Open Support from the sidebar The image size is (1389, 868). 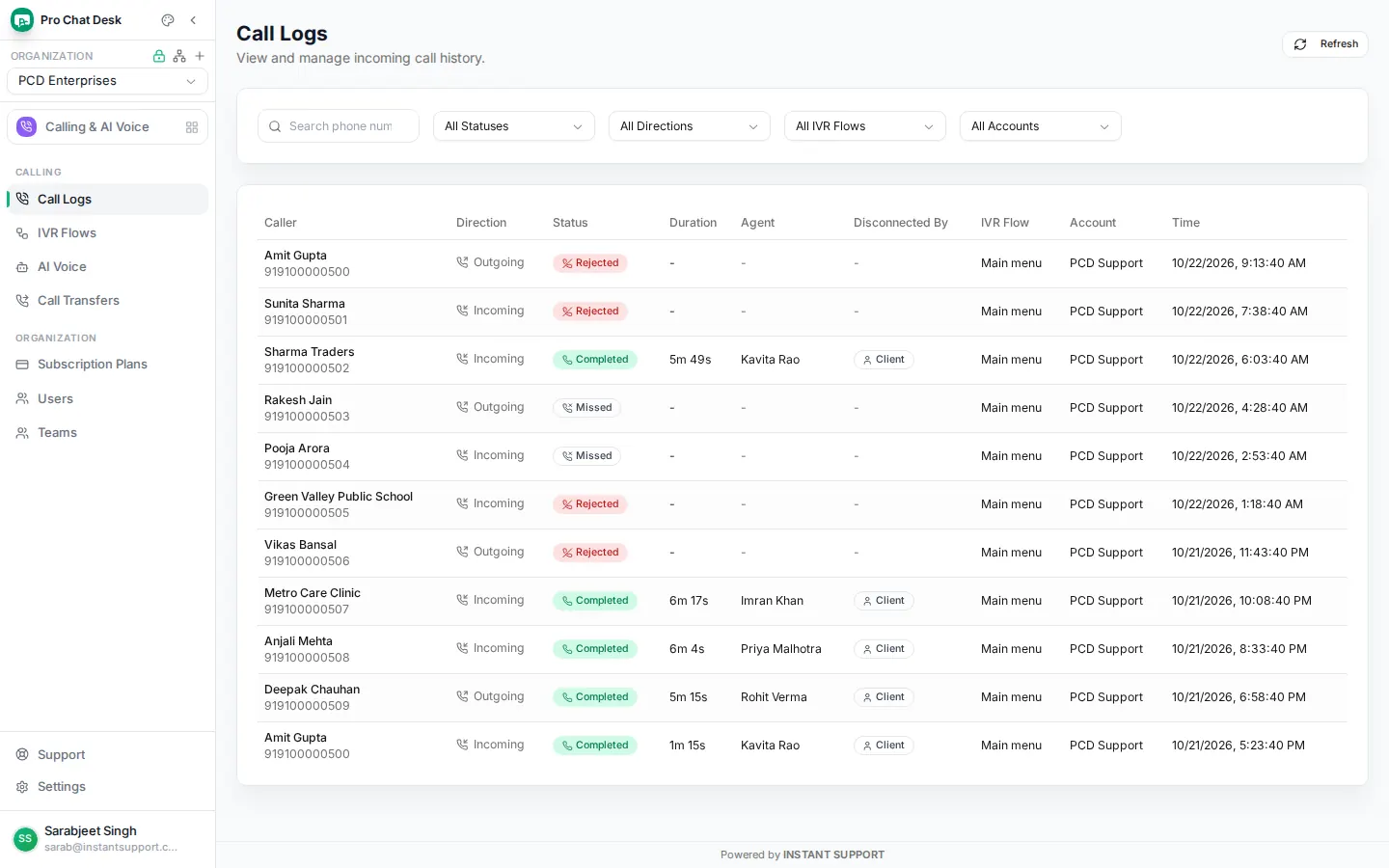click(107, 755)
